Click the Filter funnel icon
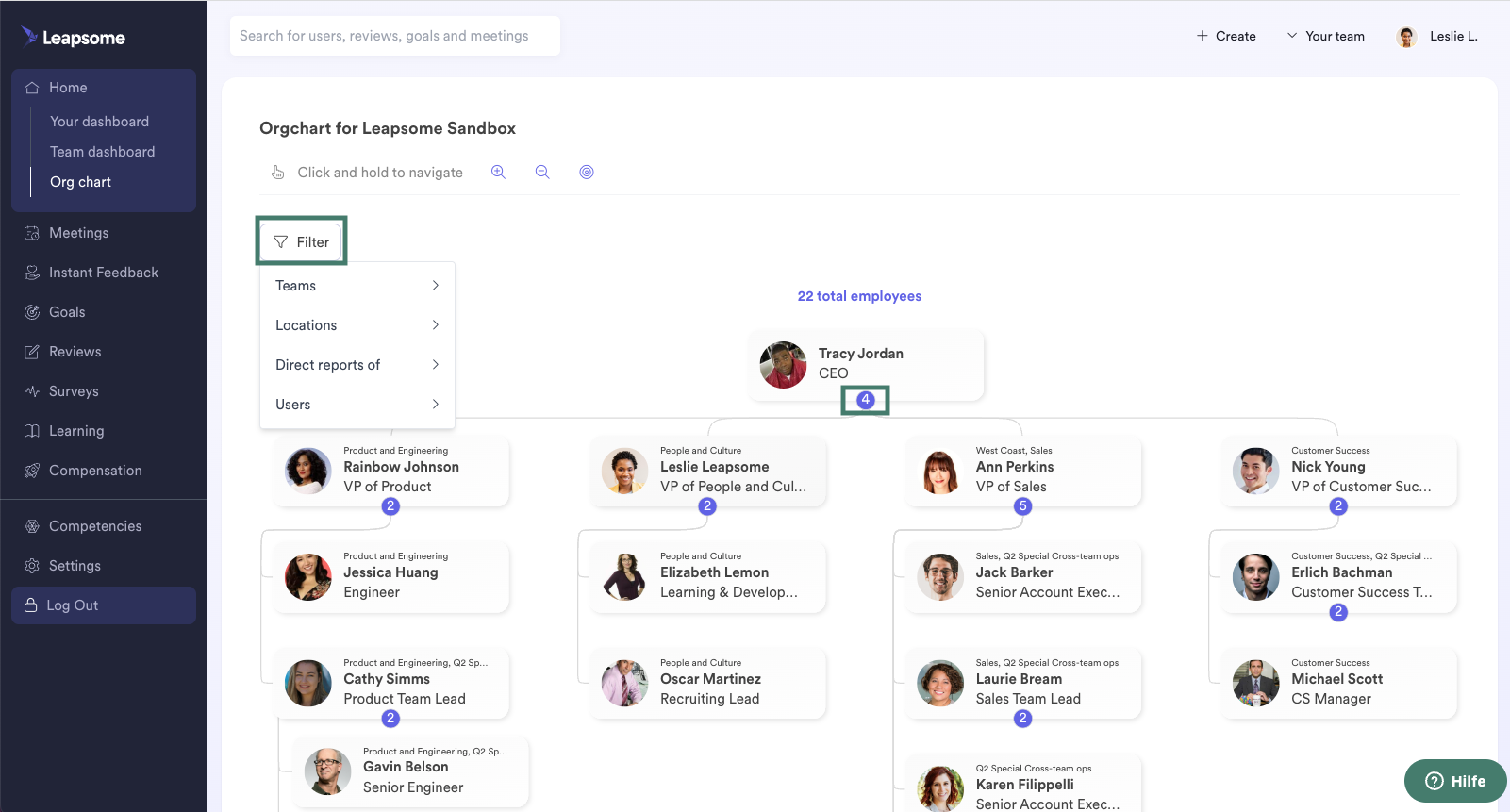The image size is (1510, 812). click(x=280, y=242)
